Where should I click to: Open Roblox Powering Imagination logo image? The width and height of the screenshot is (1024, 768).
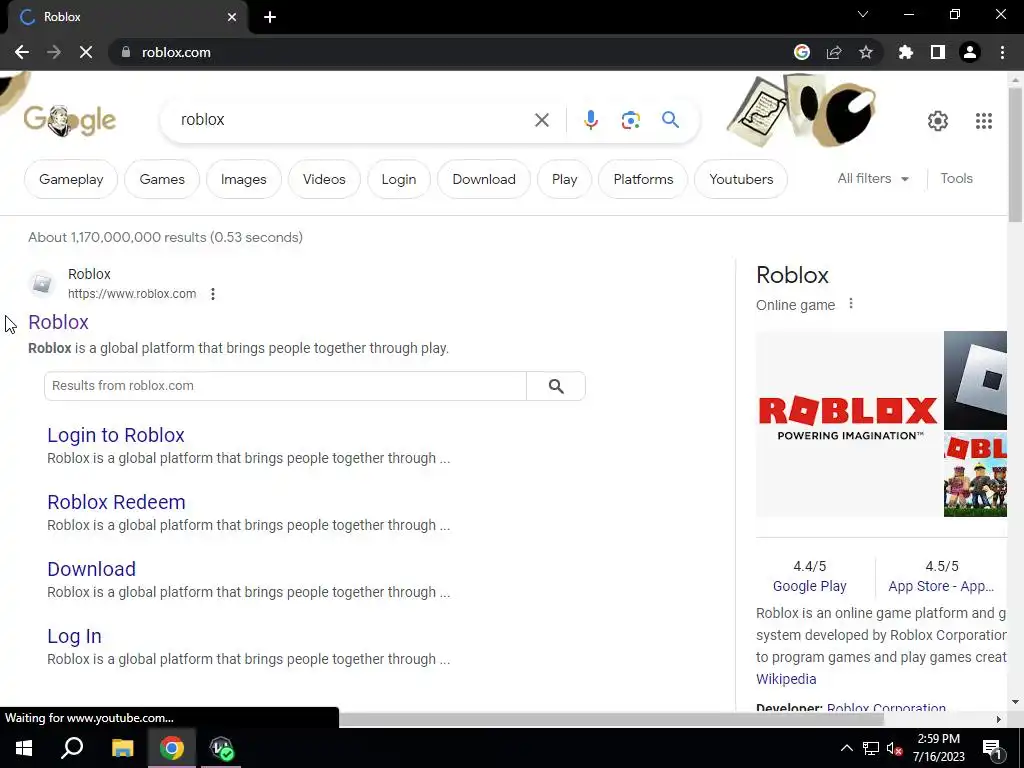coord(848,424)
